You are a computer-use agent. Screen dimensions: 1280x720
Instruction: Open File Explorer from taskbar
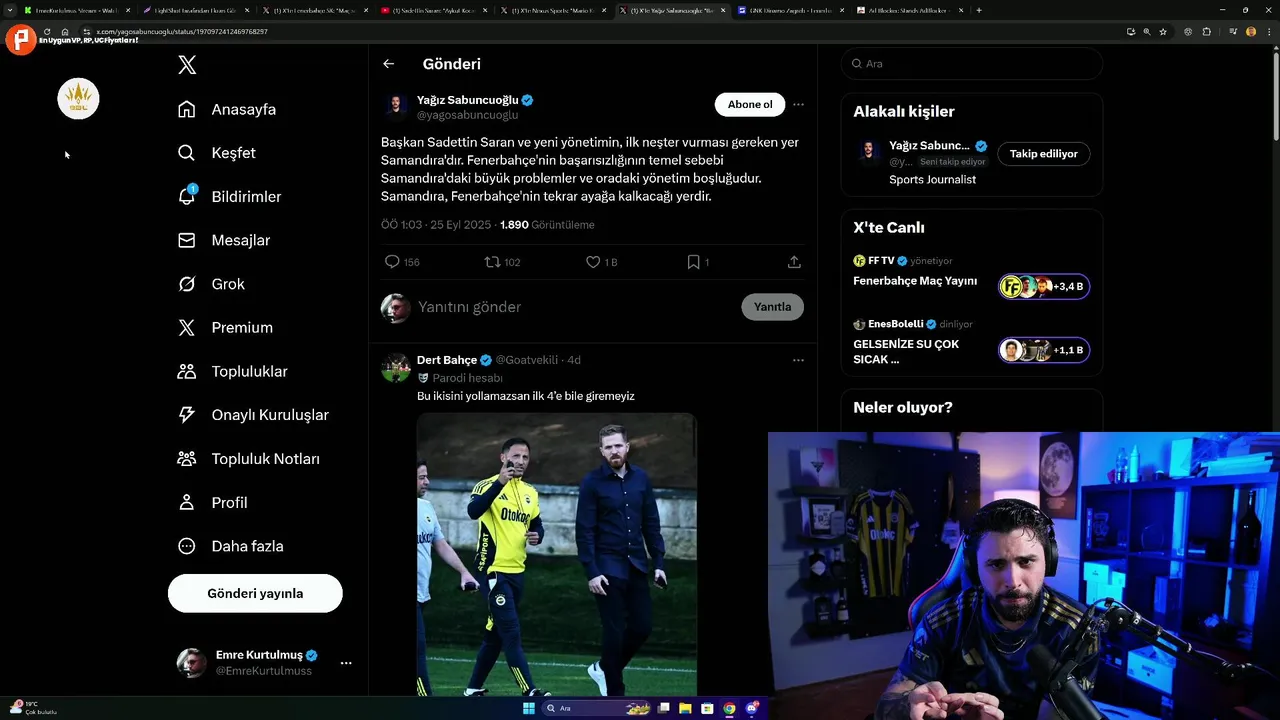click(x=685, y=708)
